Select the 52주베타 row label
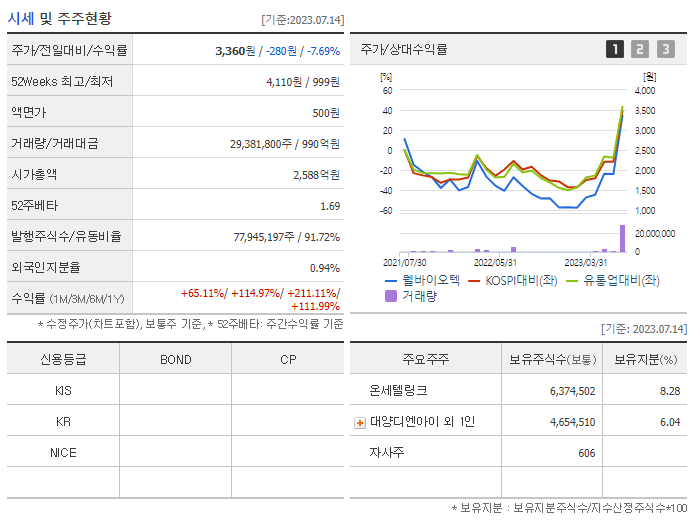 pos(34,206)
